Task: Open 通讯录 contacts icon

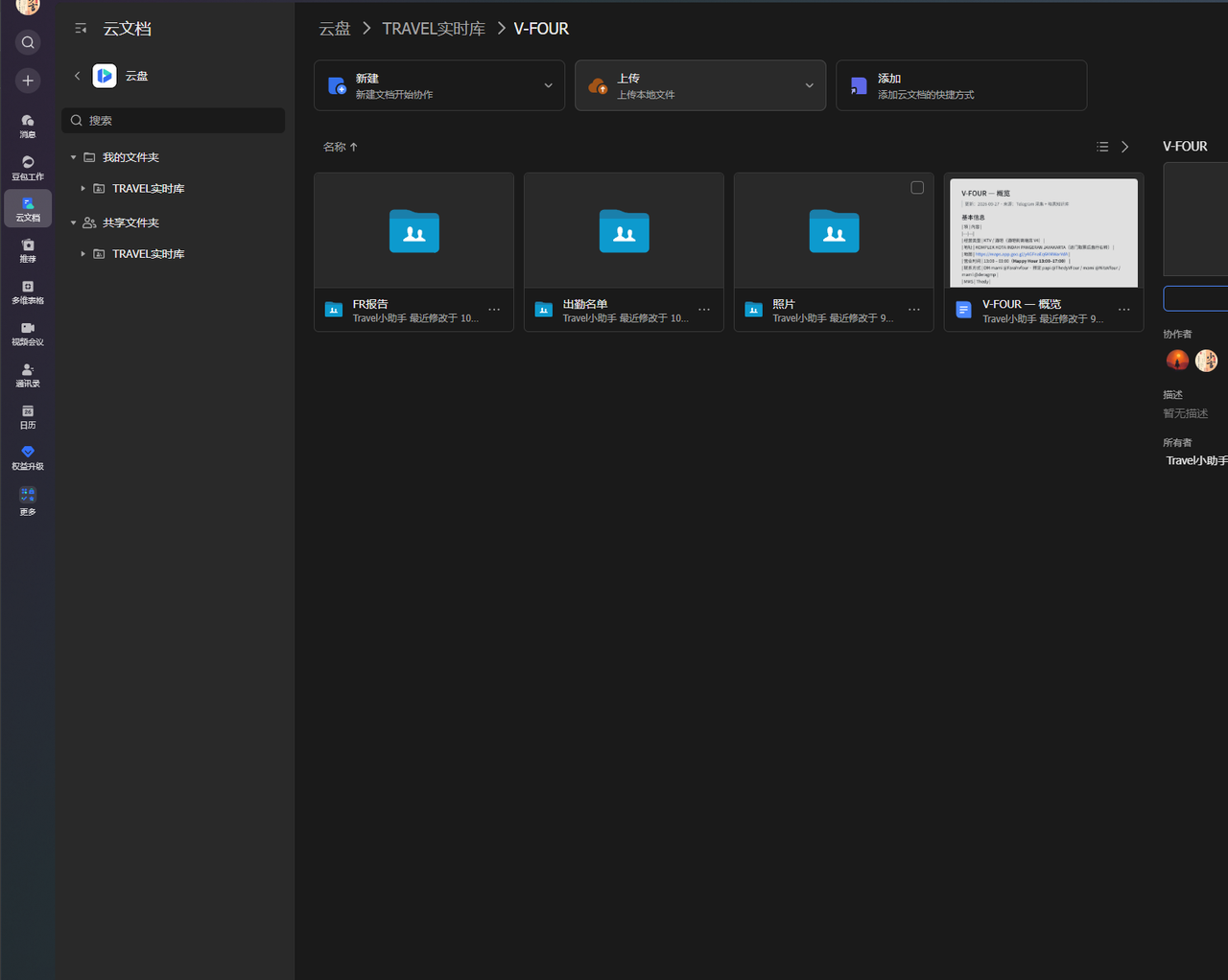Action: 28,374
